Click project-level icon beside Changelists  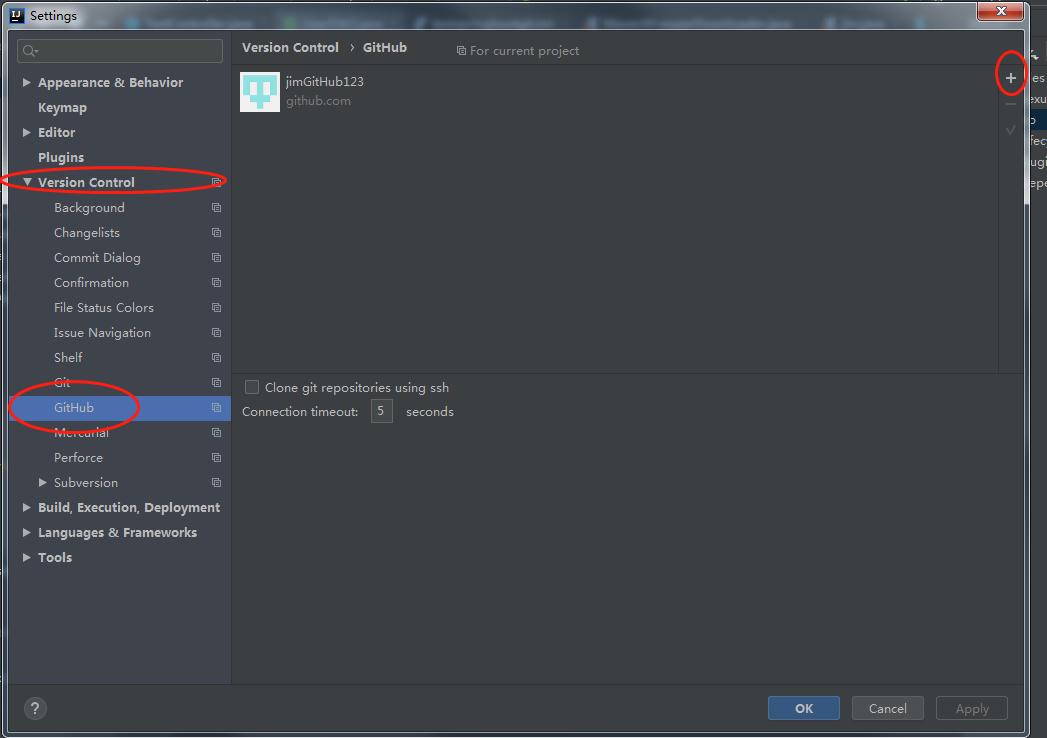(x=216, y=232)
